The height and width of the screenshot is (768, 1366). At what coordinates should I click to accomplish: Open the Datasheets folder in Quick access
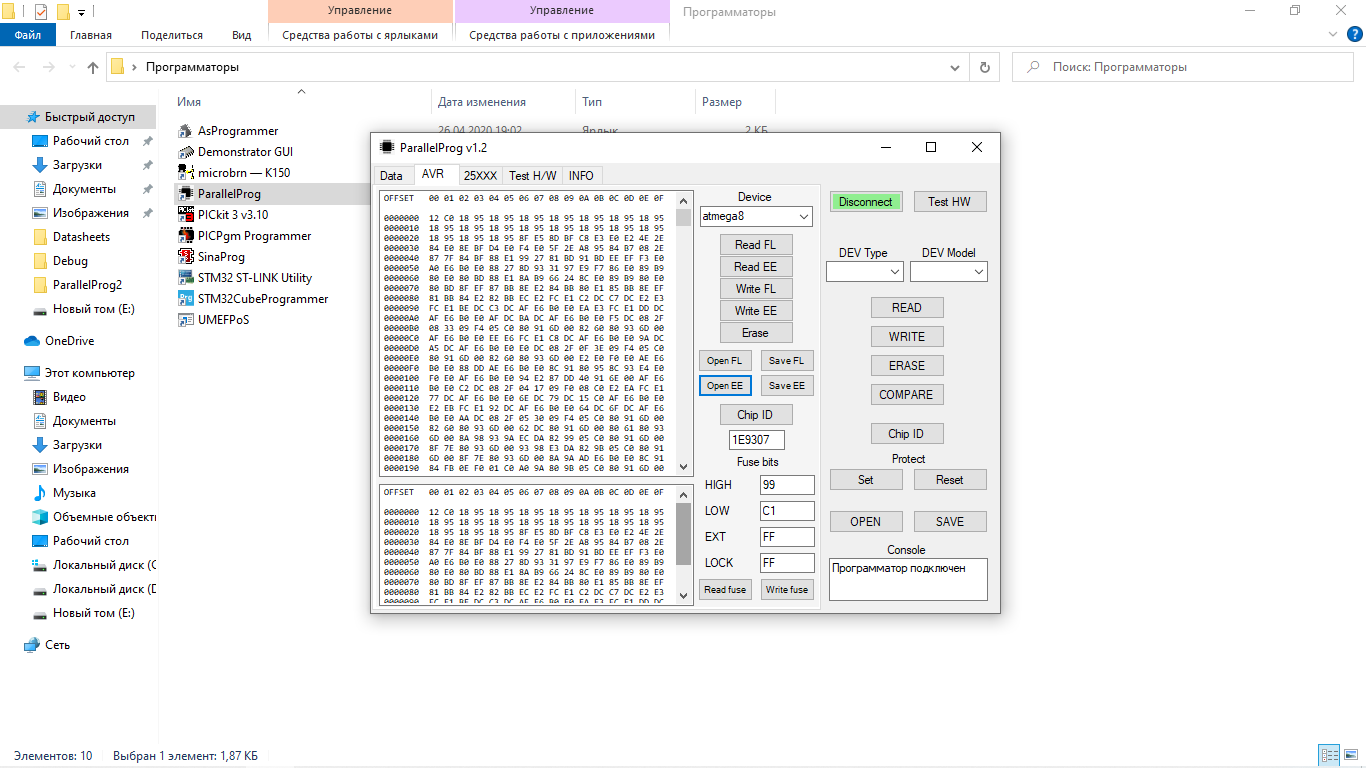[x=71, y=237]
